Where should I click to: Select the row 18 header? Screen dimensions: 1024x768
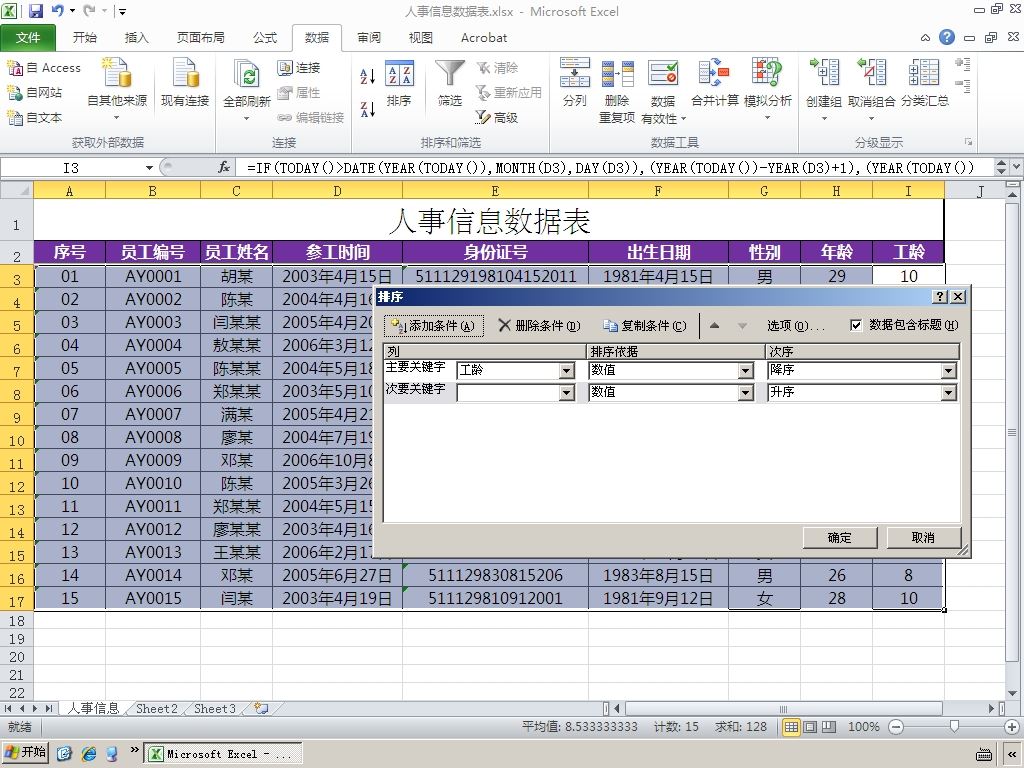click(17, 620)
